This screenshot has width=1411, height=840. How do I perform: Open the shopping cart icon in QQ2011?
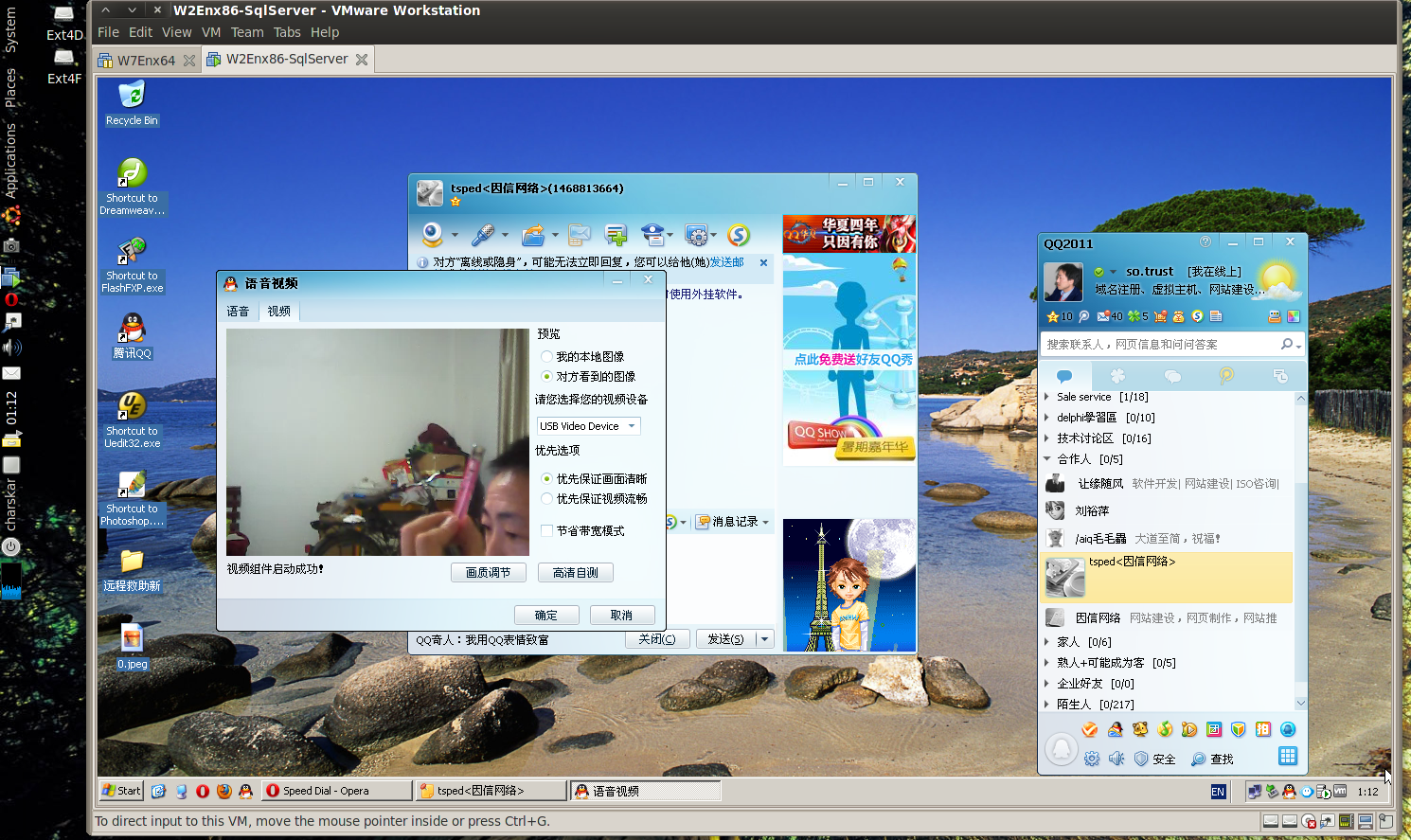(x=1160, y=316)
